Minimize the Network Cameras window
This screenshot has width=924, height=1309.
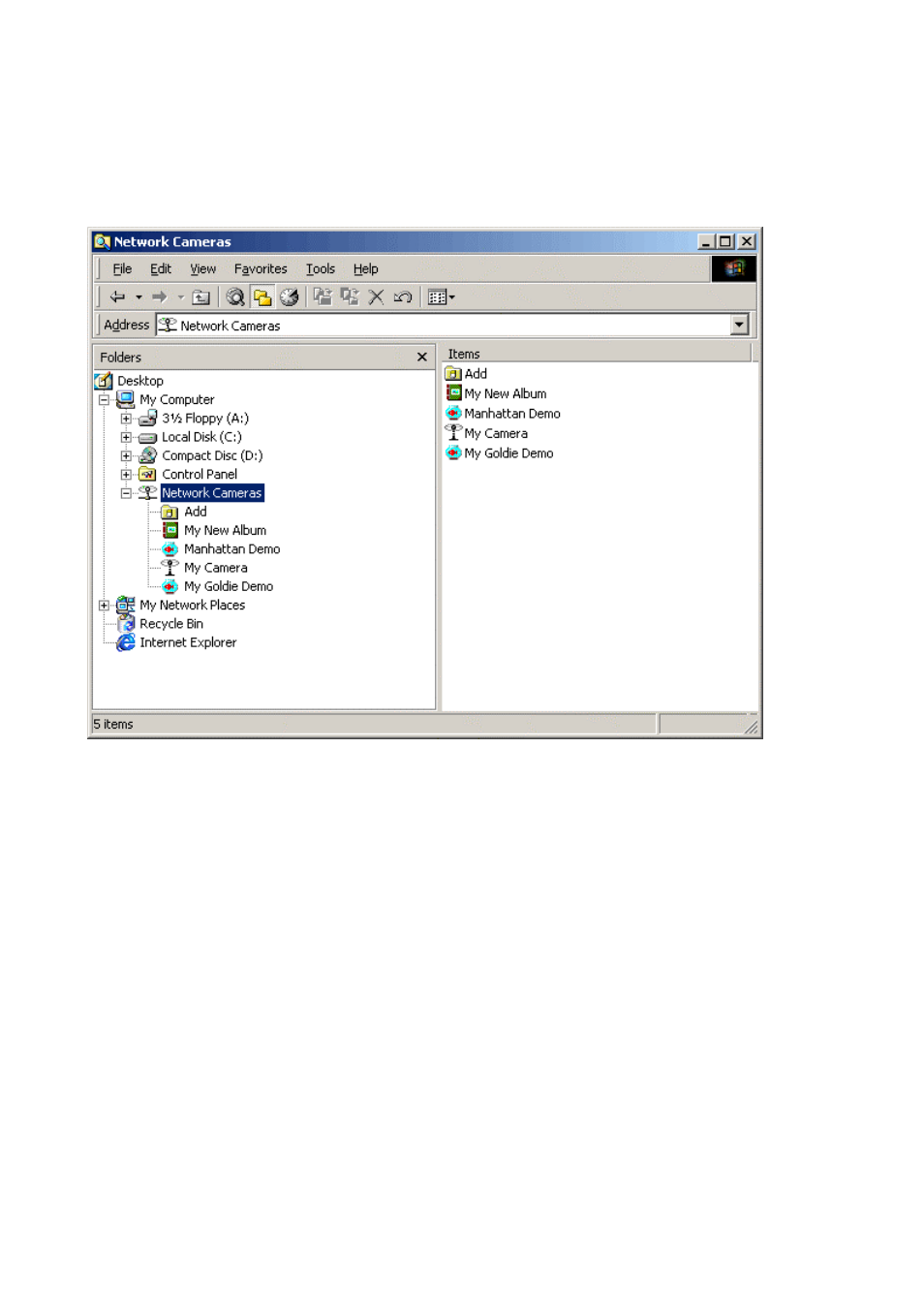pyautogui.click(x=707, y=242)
